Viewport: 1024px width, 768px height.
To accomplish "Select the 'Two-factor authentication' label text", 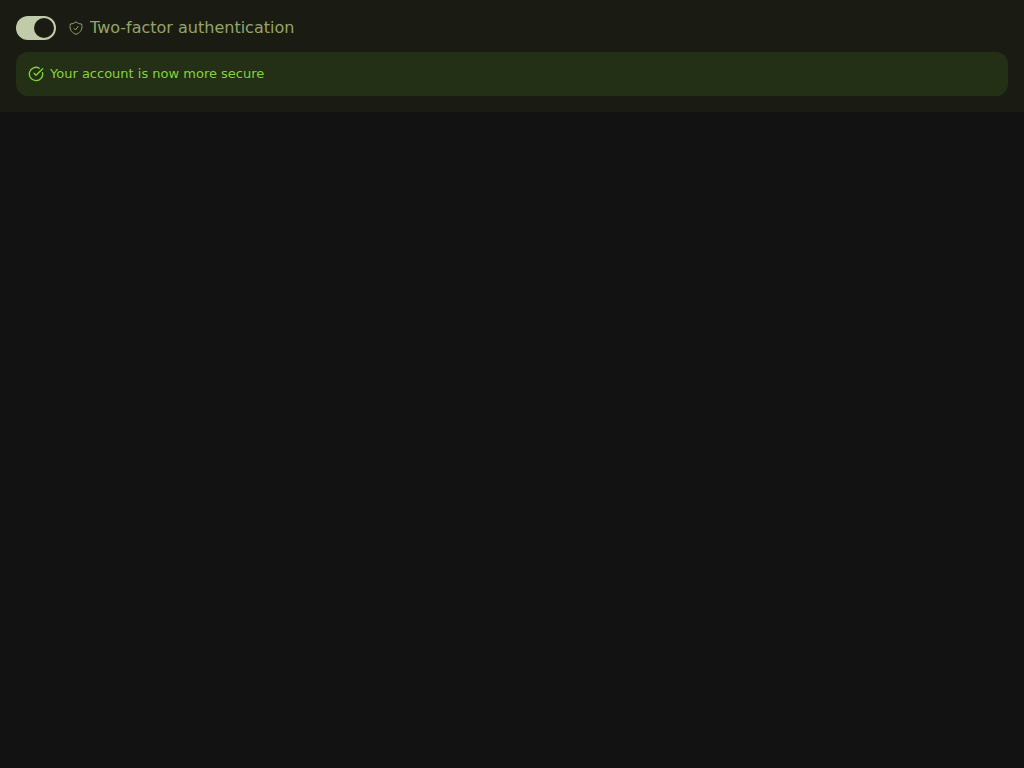I will point(192,28).
